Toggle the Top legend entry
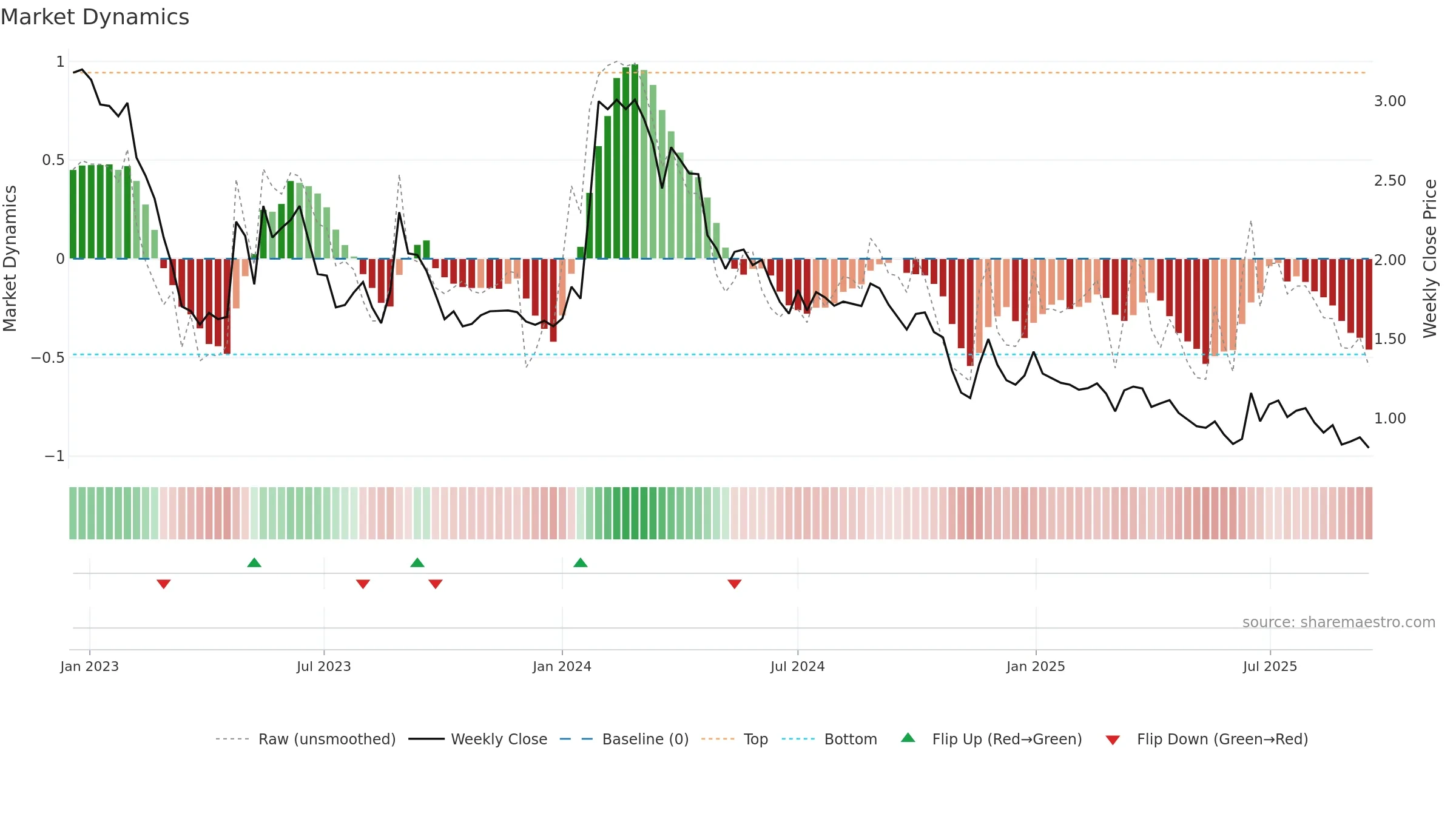 click(x=735, y=739)
